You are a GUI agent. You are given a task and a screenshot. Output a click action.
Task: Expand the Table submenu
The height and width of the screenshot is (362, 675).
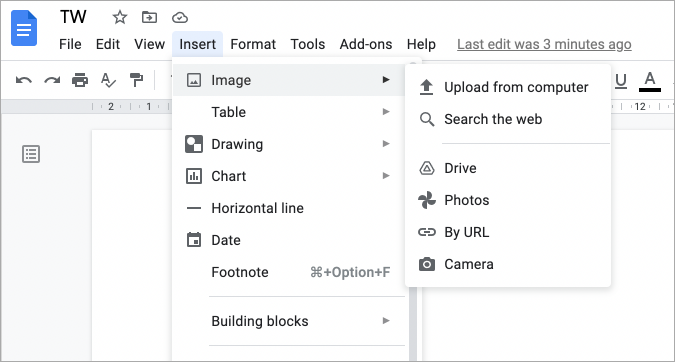click(289, 112)
